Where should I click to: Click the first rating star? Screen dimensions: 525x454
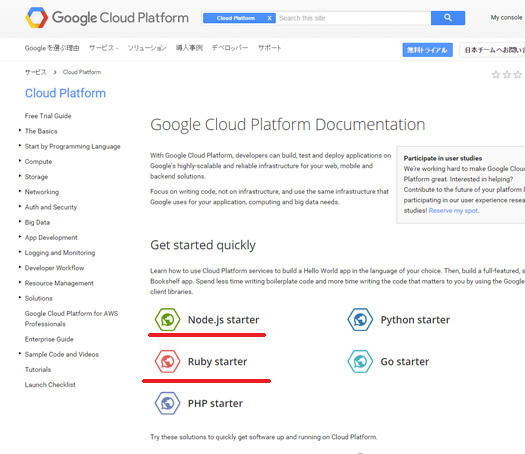(496, 74)
